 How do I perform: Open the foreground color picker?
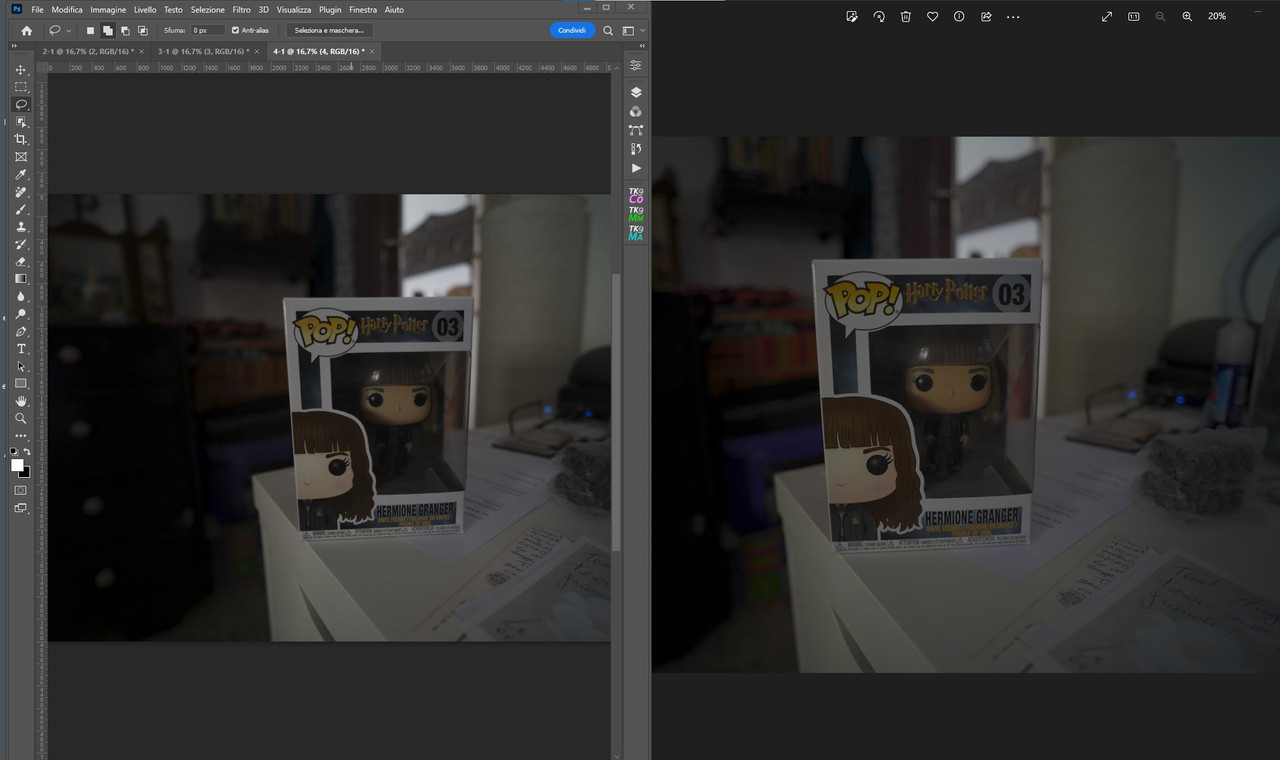click(x=17, y=465)
